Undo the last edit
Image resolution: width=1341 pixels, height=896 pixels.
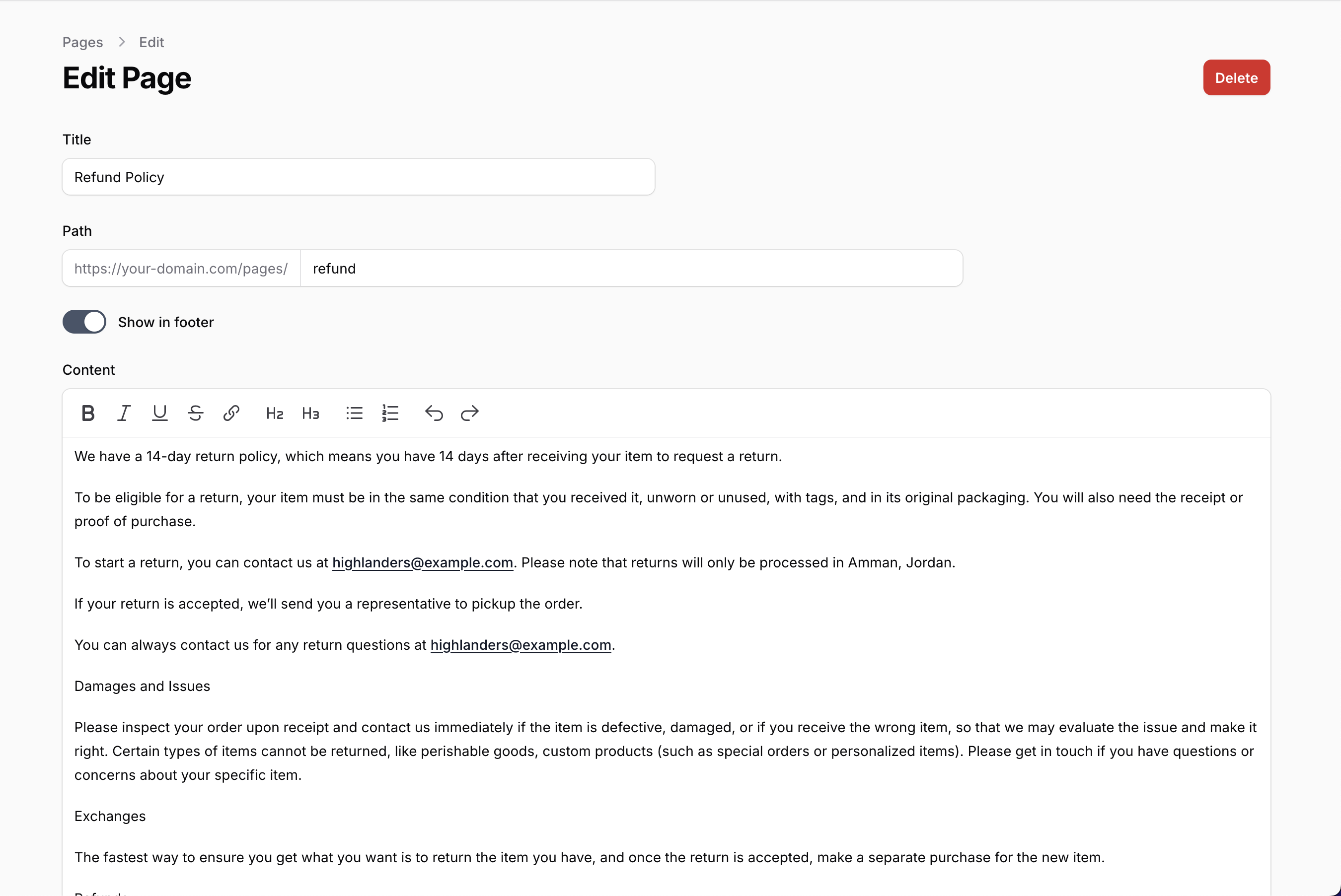coord(434,413)
